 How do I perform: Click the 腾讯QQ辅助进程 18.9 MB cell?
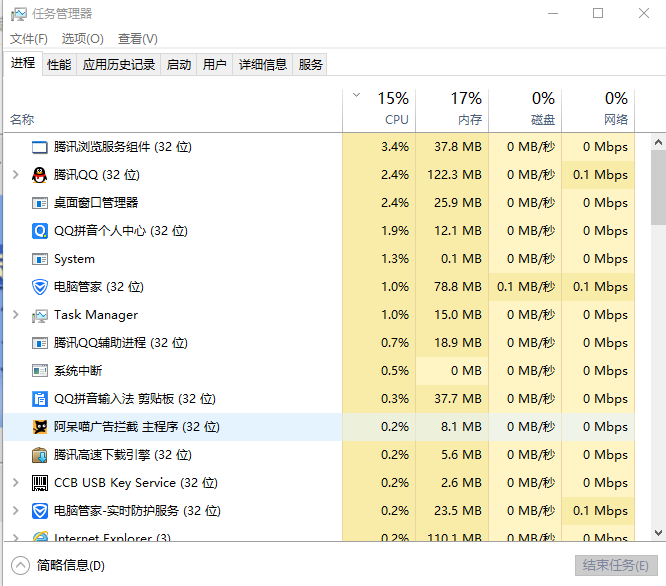coord(452,343)
